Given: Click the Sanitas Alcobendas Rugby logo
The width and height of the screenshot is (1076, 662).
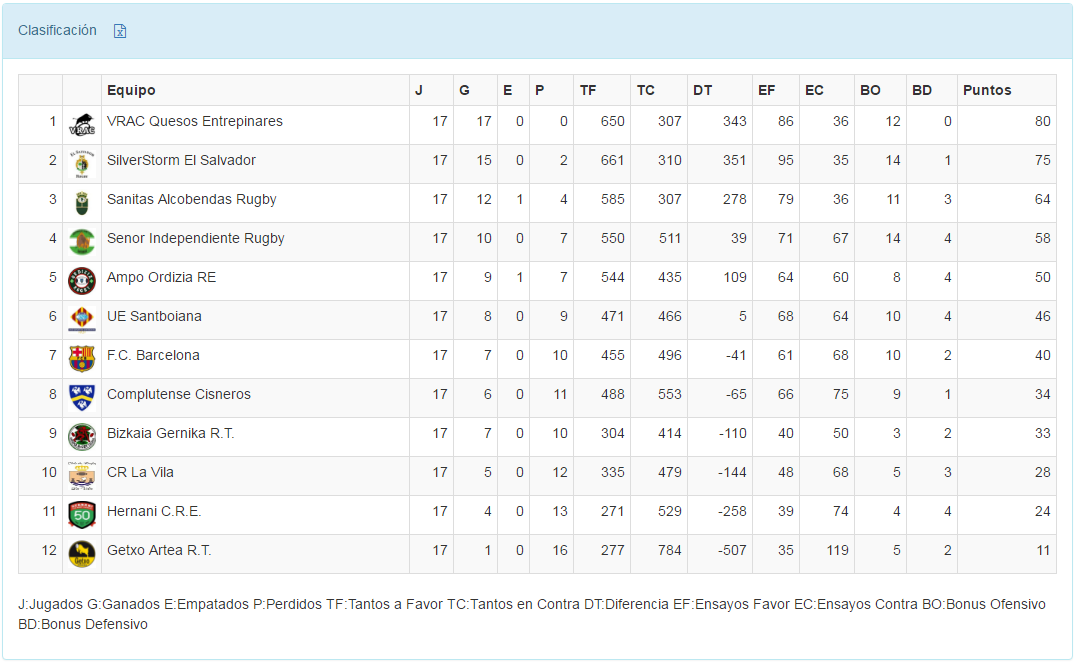Looking at the screenshot, I should (82, 203).
